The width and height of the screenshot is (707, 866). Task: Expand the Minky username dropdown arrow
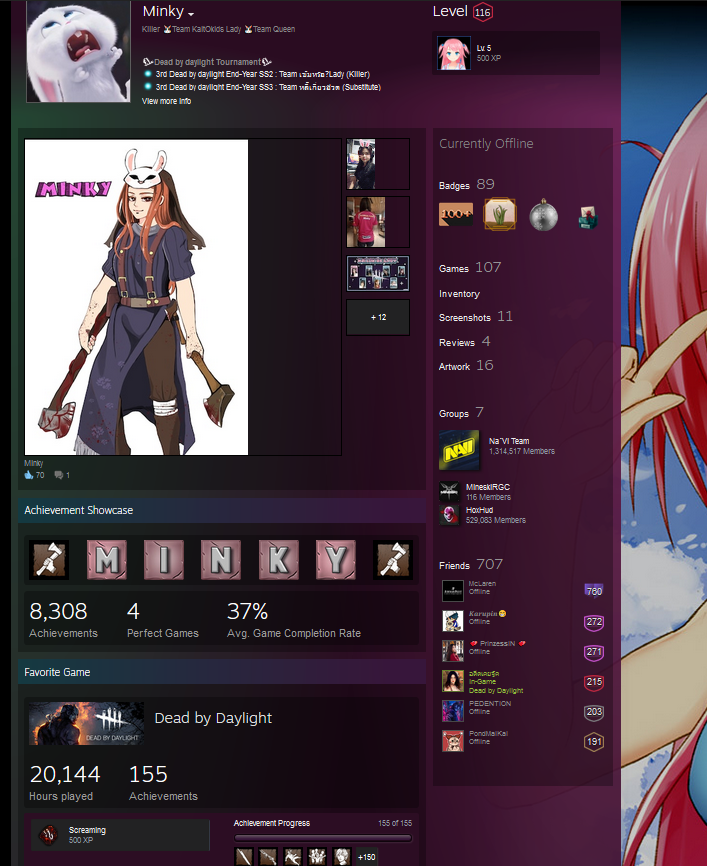[191, 14]
